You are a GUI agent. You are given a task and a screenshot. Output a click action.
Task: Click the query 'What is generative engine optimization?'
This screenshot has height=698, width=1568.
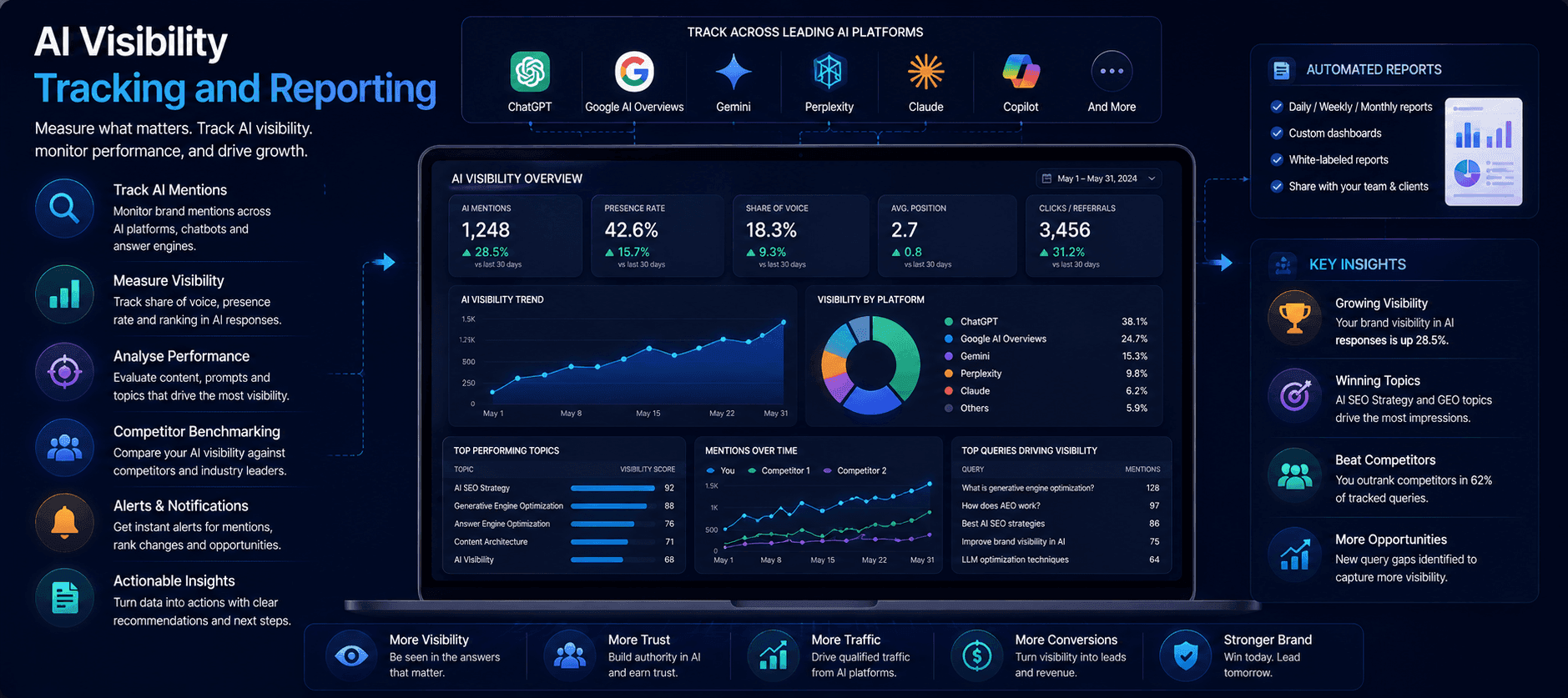pyautogui.click(x=1027, y=489)
